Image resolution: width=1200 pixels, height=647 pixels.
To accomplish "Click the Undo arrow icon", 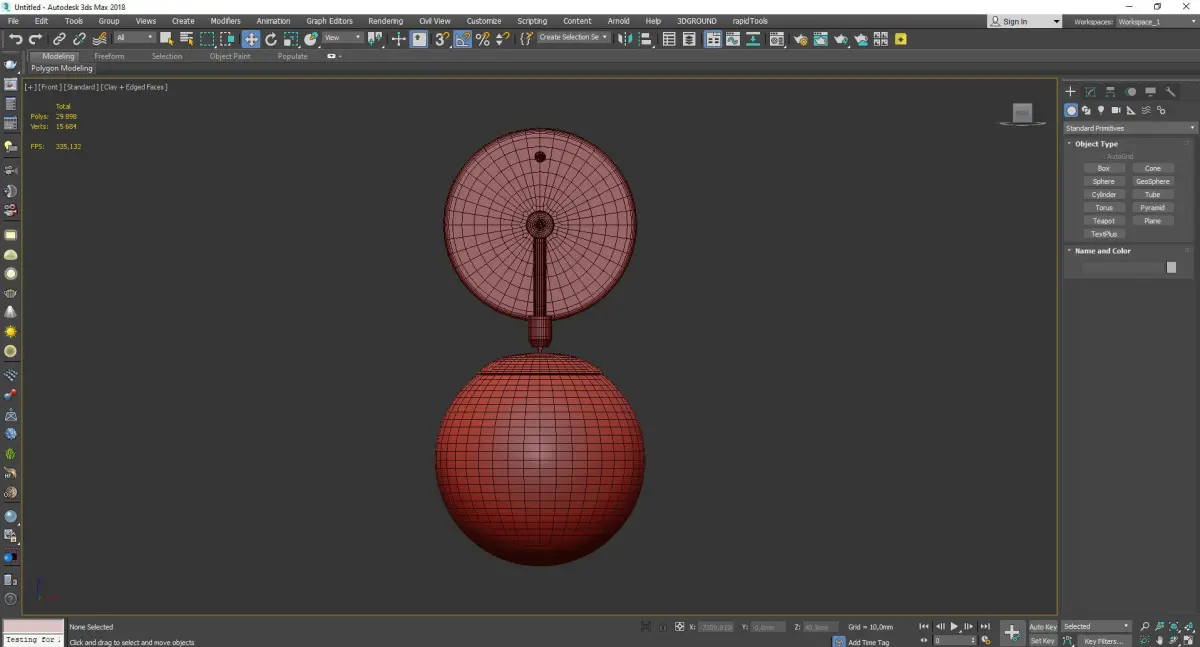I will [15, 39].
